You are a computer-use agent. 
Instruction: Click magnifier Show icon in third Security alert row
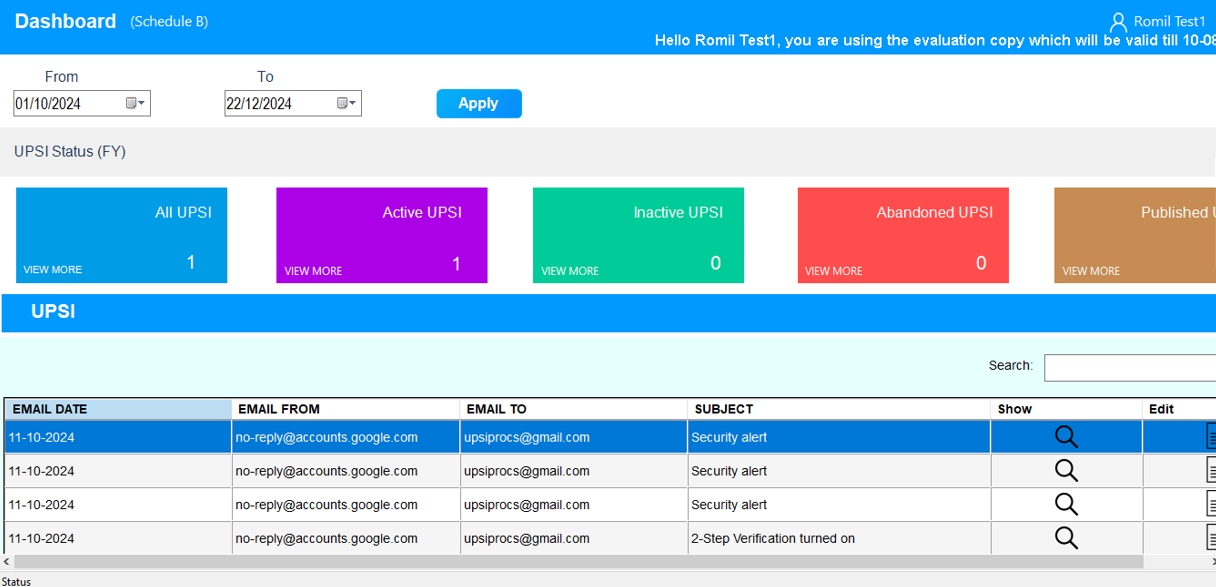click(1066, 504)
